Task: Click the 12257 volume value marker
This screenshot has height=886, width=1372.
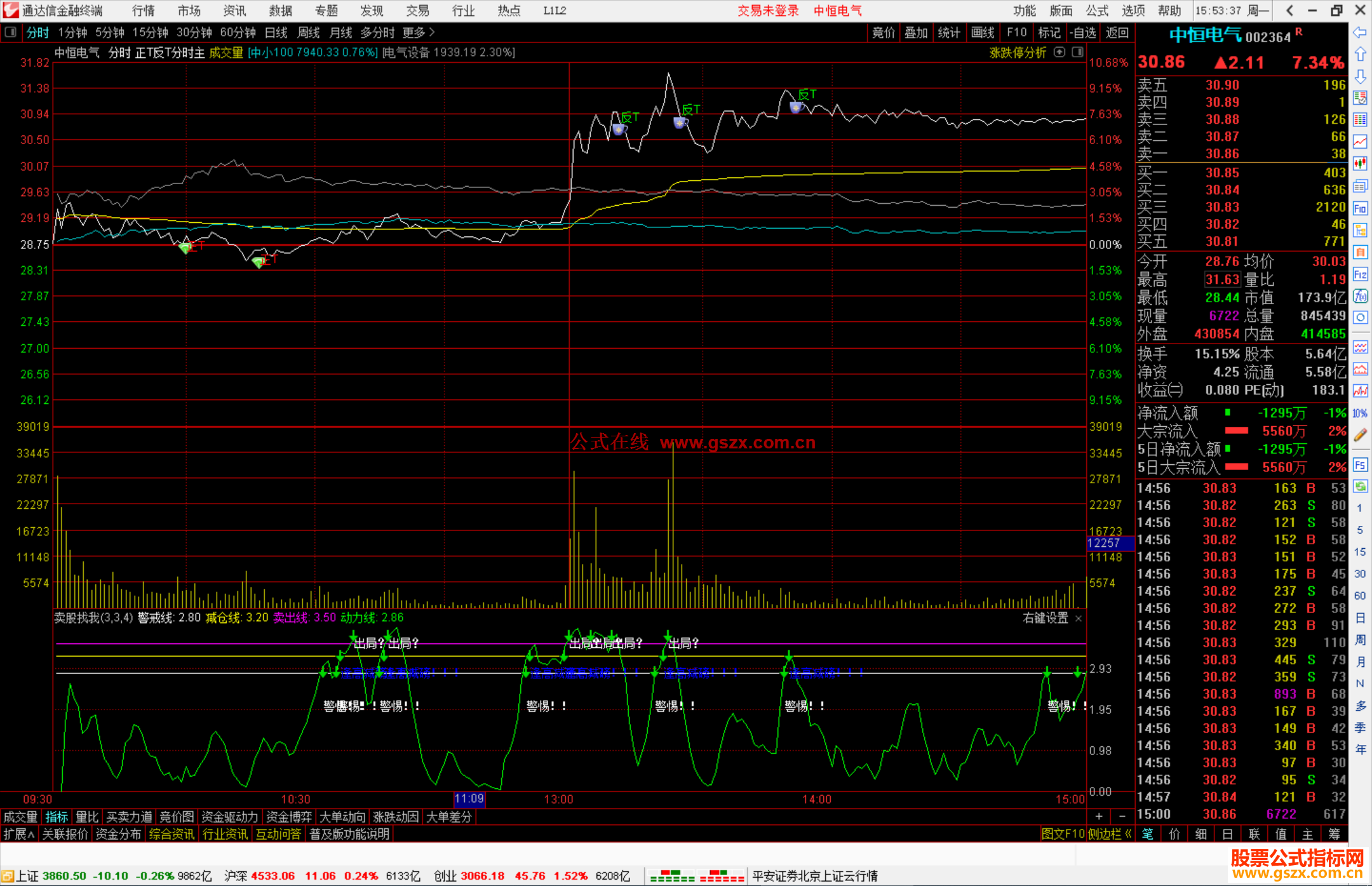Action: click(x=1110, y=543)
